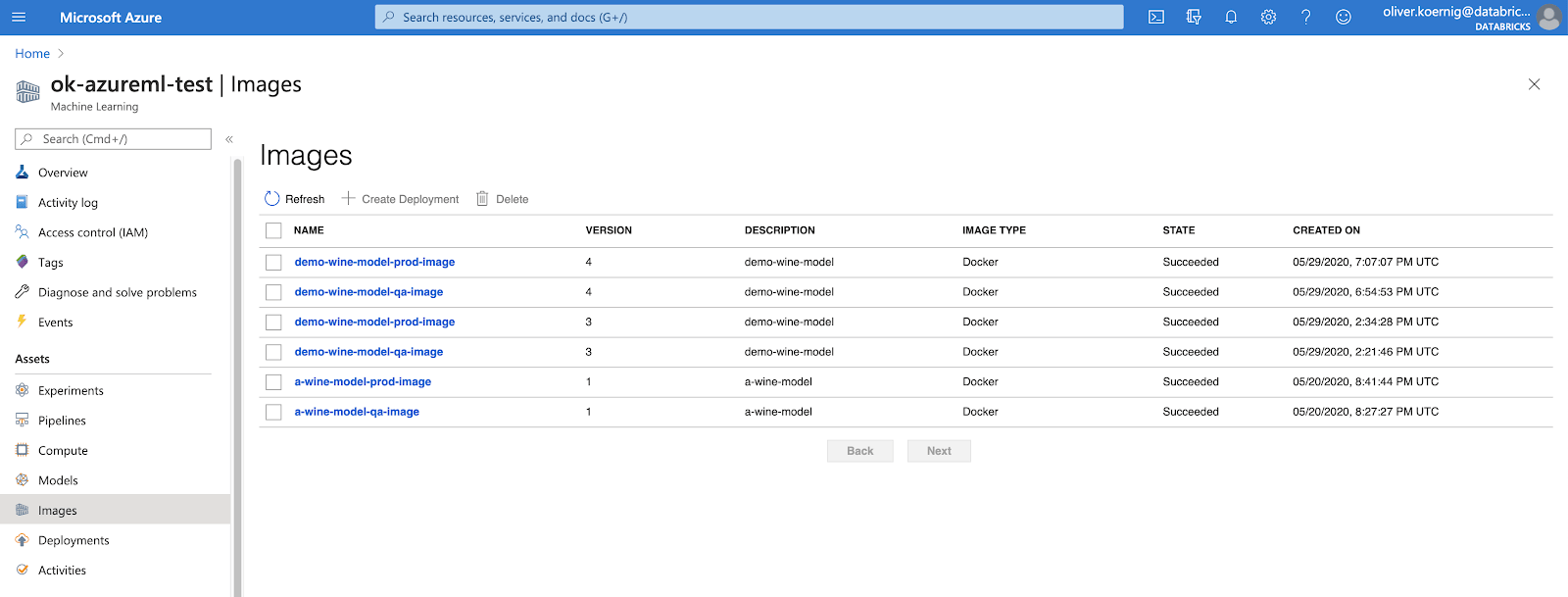
Task: Go to Experiments in Assets menu
Action: (x=71, y=390)
